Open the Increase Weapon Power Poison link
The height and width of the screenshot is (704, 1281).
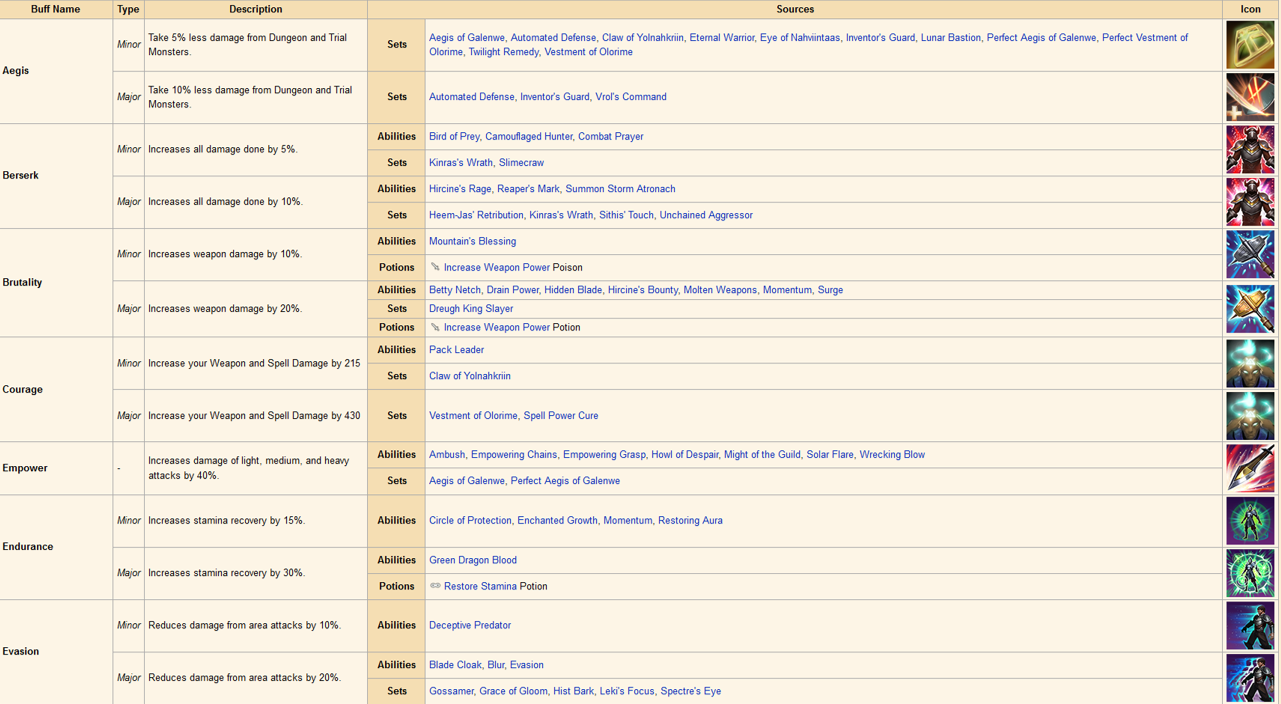[497, 267]
